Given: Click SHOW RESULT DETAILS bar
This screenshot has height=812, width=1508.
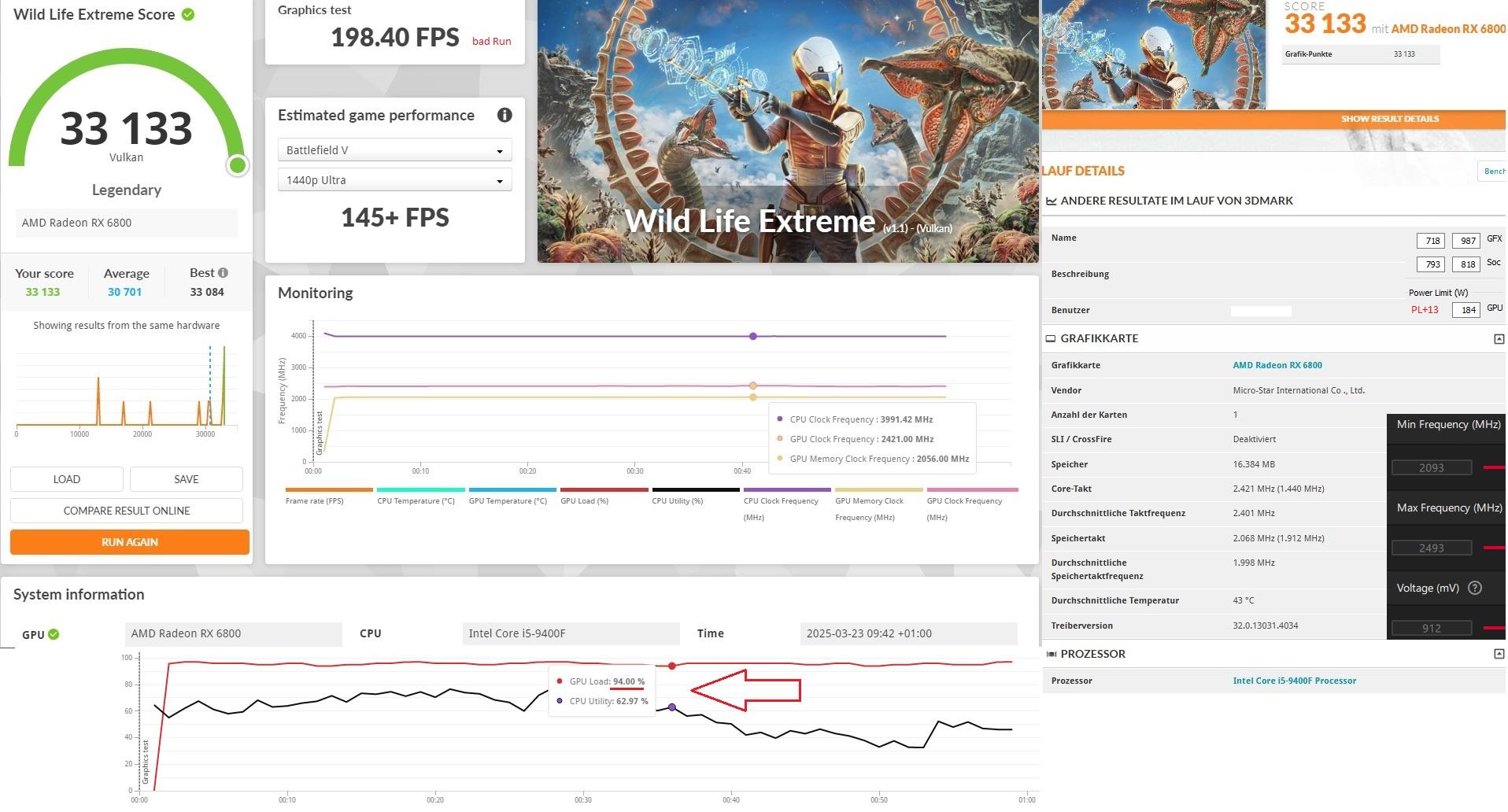Looking at the screenshot, I should pyautogui.click(x=1273, y=119).
